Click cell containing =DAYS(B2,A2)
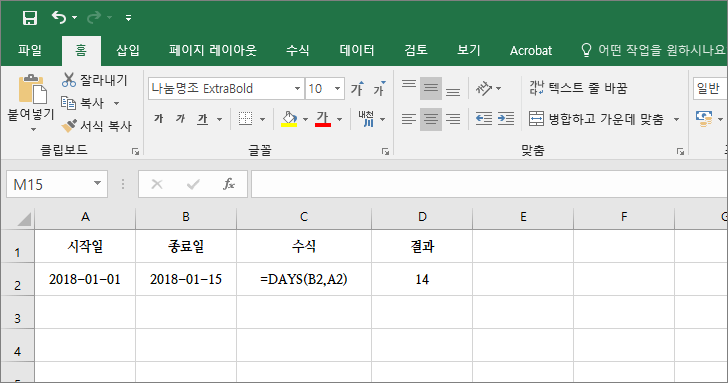 (x=304, y=279)
